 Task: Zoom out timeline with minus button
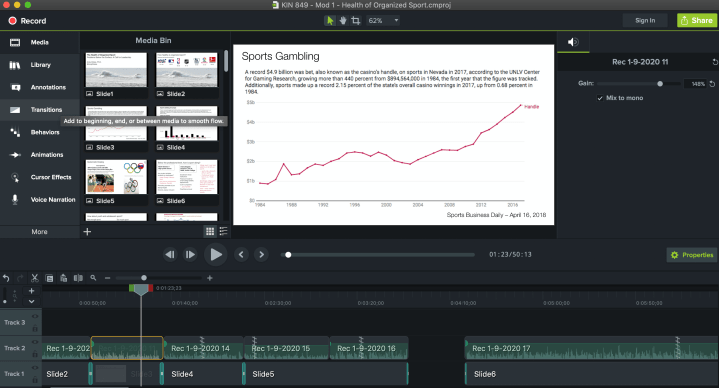107,278
